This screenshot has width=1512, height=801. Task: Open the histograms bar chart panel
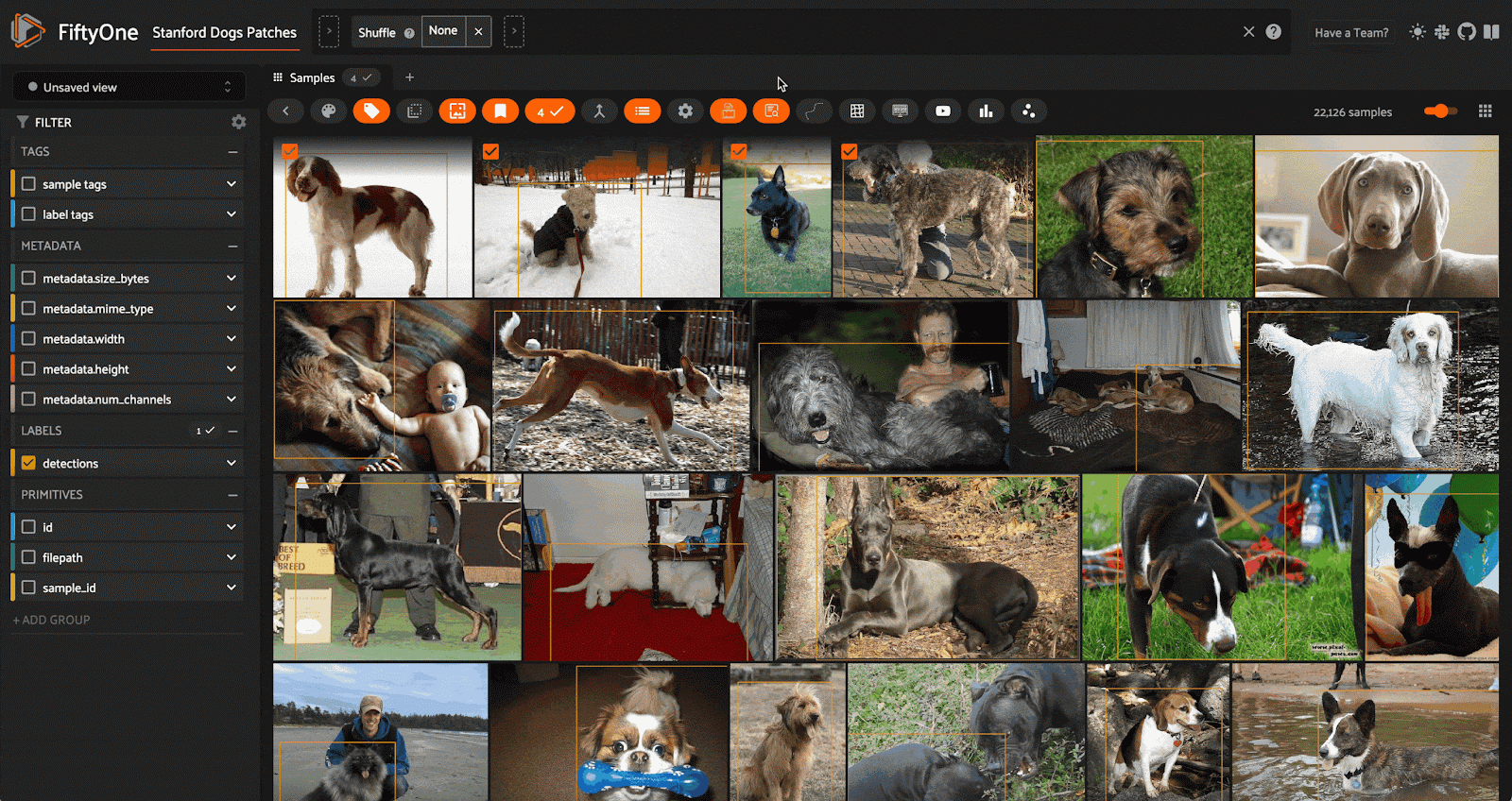pyautogui.click(x=986, y=111)
